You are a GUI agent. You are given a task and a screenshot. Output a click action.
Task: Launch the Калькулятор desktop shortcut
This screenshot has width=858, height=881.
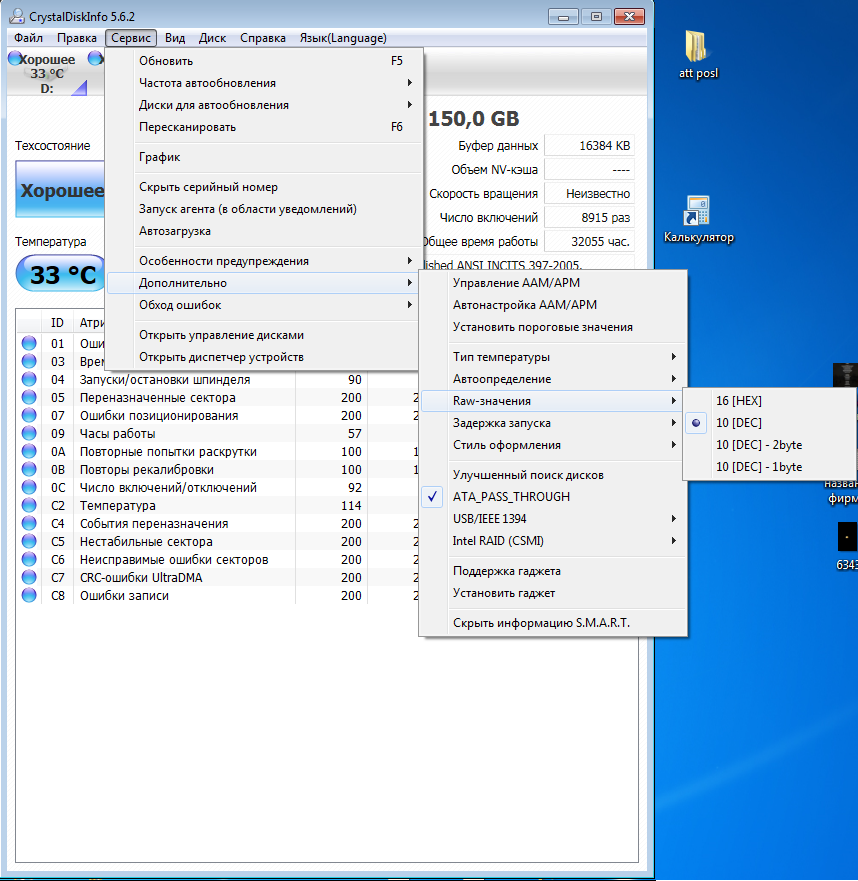pyautogui.click(x=697, y=212)
